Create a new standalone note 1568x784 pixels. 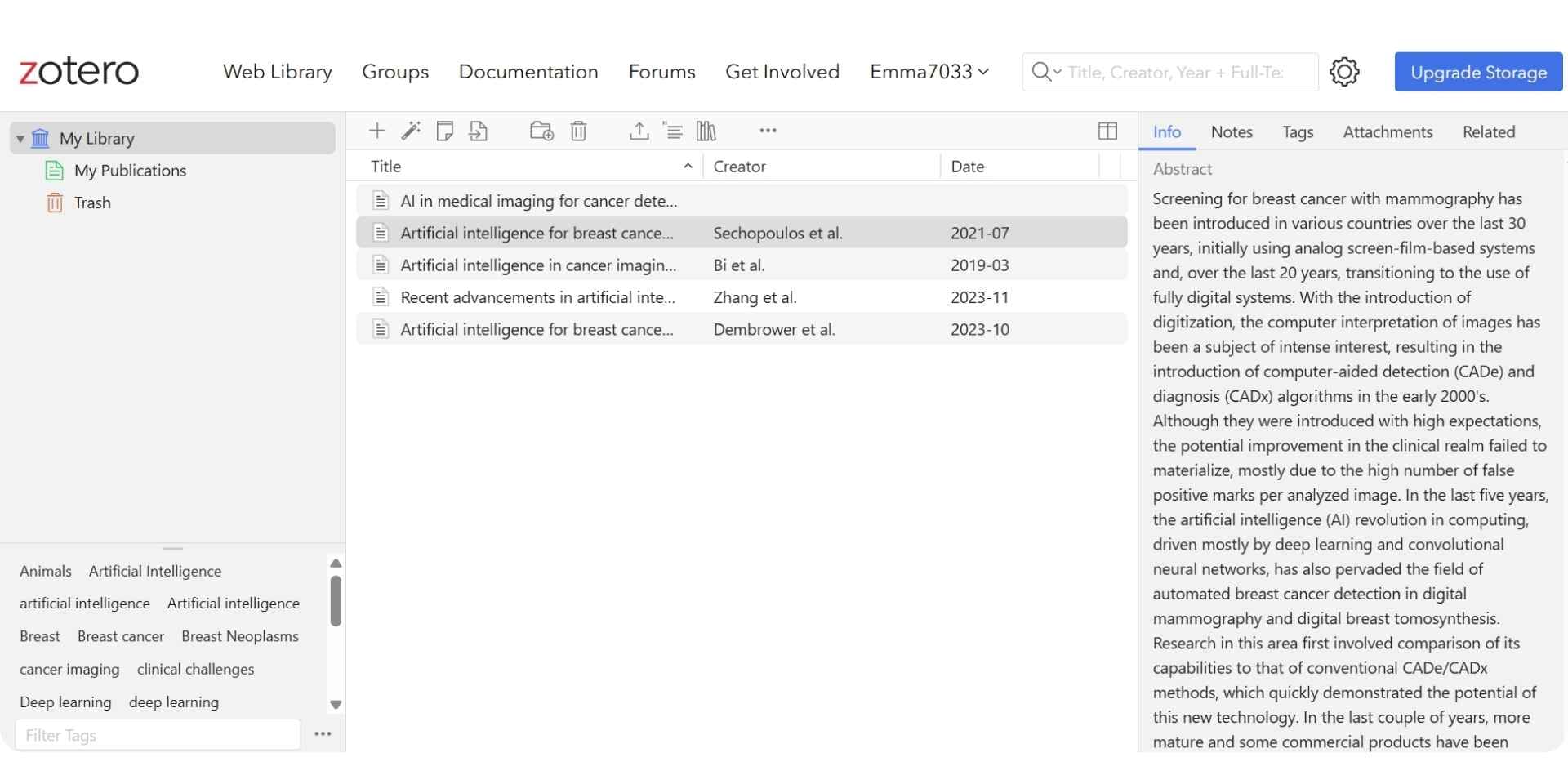[444, 131]
